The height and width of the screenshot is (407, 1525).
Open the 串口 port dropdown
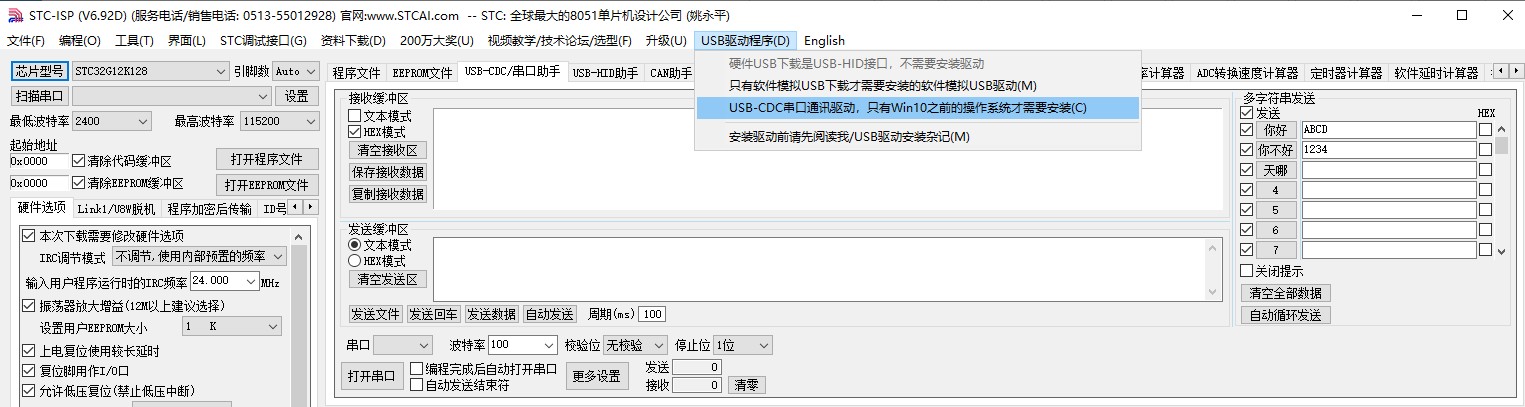[403, 345]
